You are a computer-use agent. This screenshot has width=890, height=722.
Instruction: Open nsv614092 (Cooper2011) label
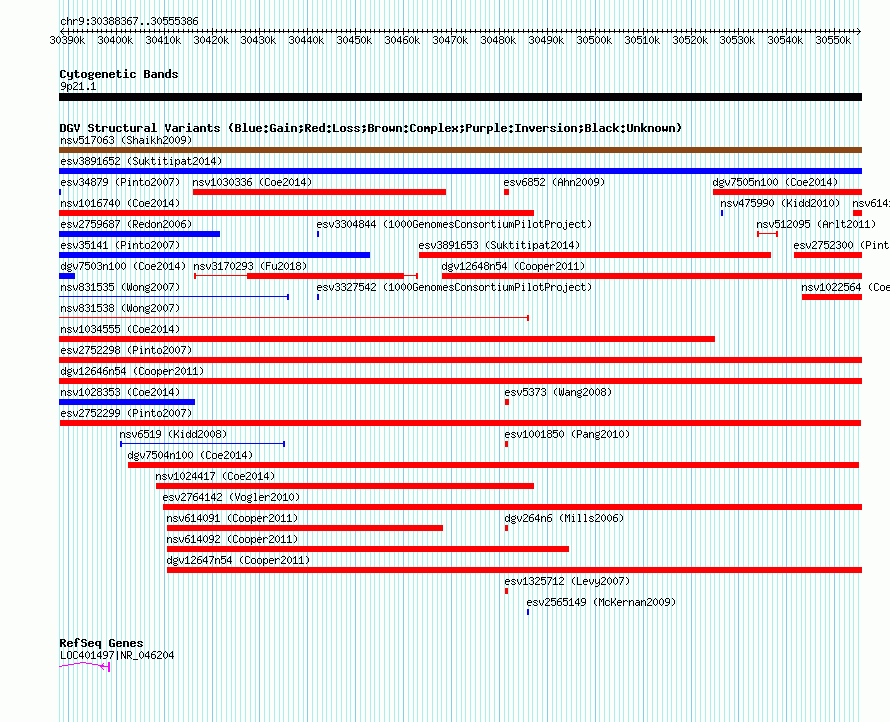click(232, 539)
